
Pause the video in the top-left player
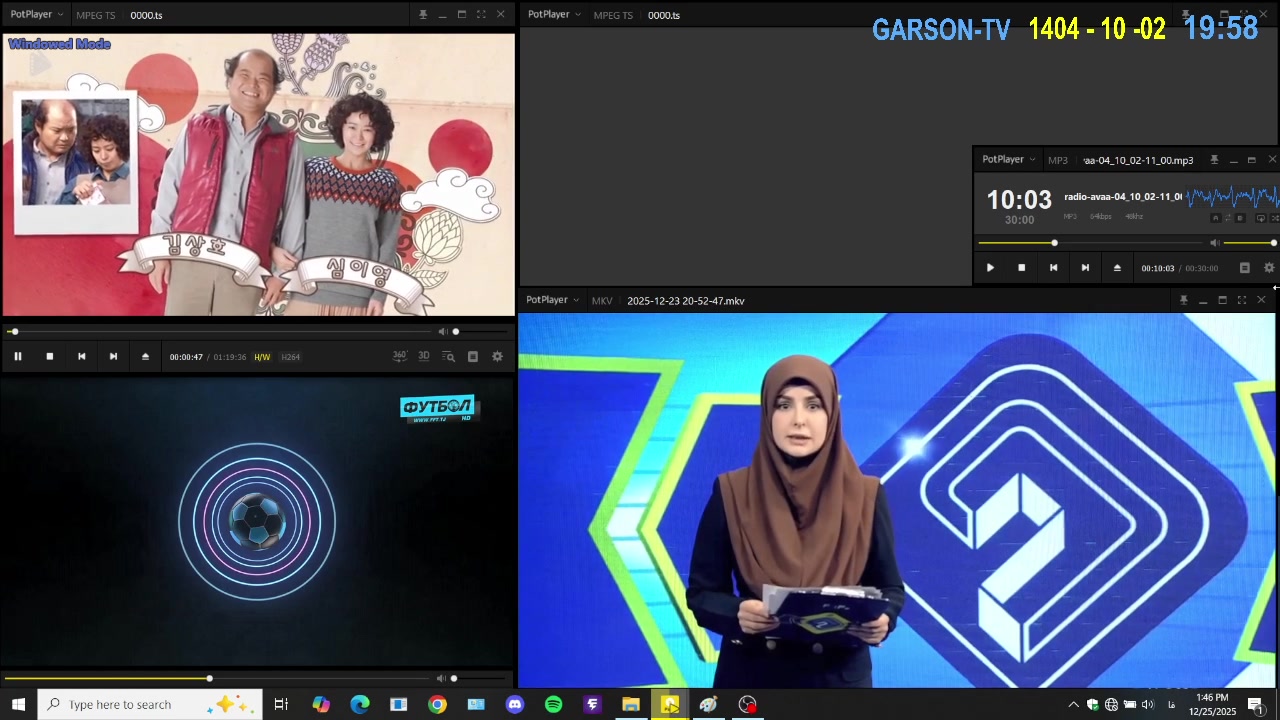pos(17,357)
